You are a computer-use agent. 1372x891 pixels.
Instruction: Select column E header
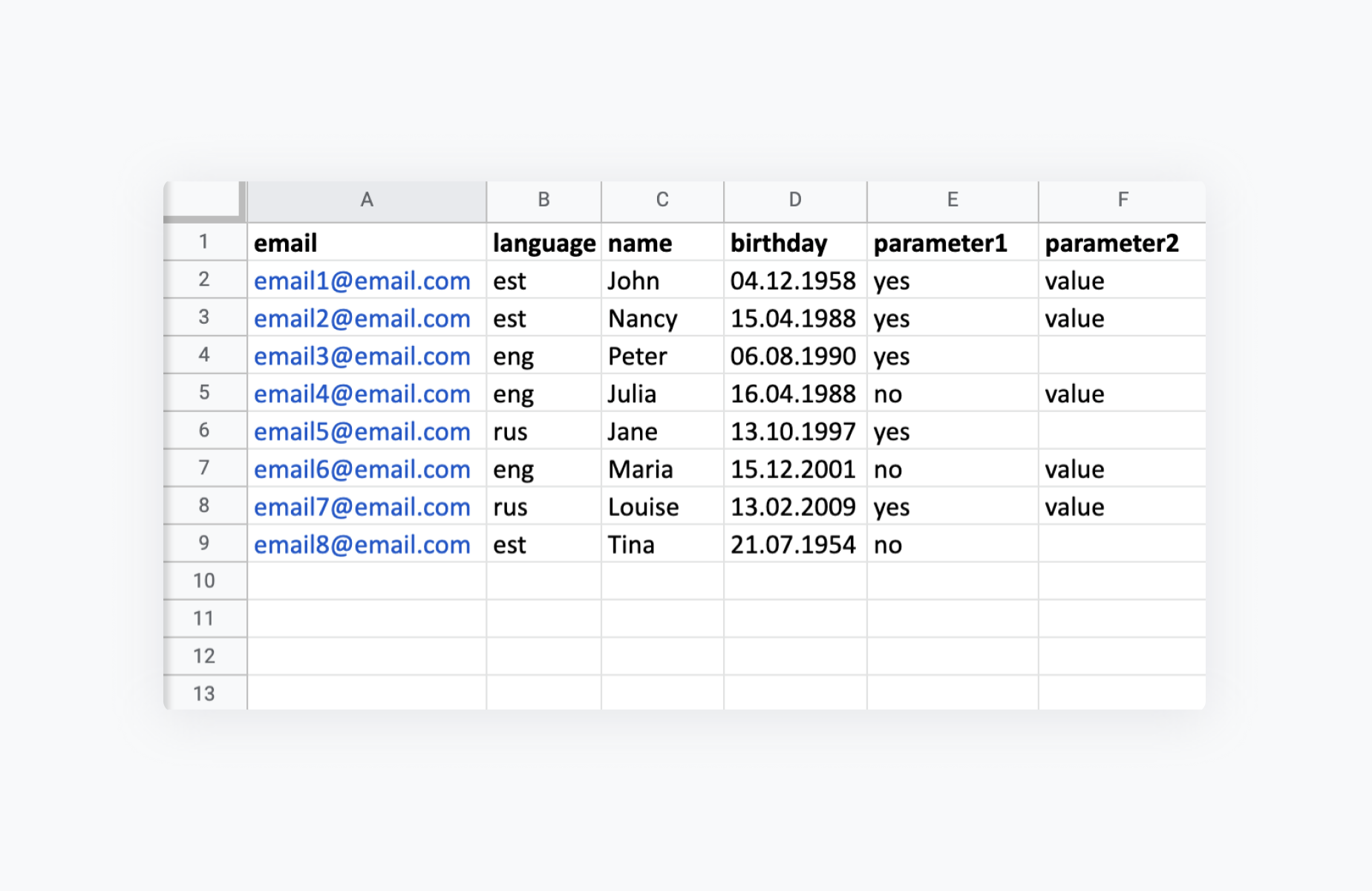(x=953, y=200)
